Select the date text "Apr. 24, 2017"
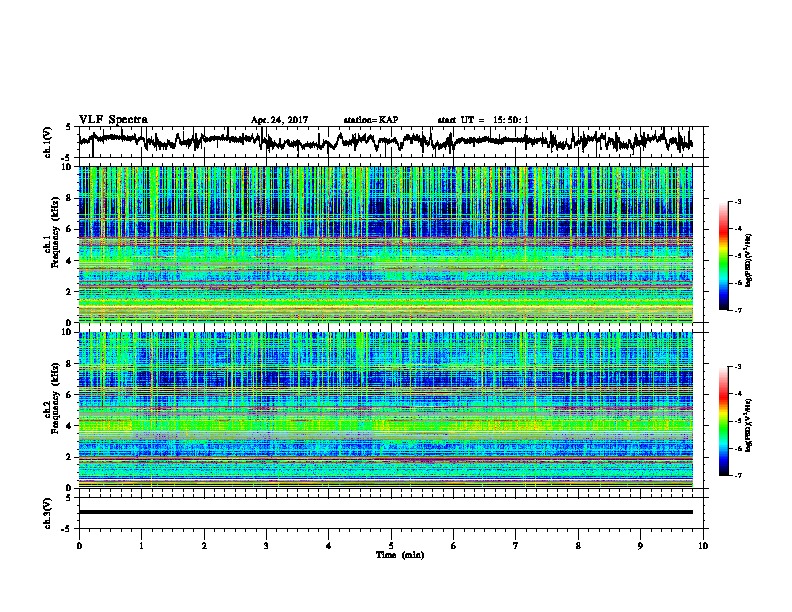 point(279,120)
